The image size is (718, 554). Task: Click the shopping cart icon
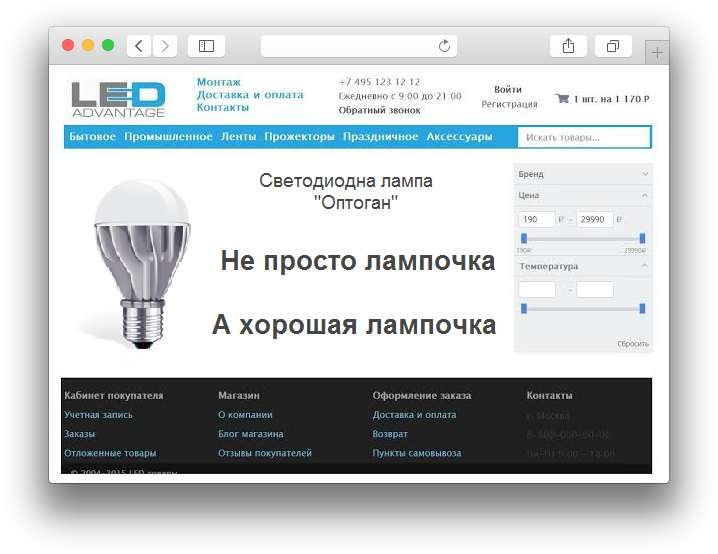point(562,98)
